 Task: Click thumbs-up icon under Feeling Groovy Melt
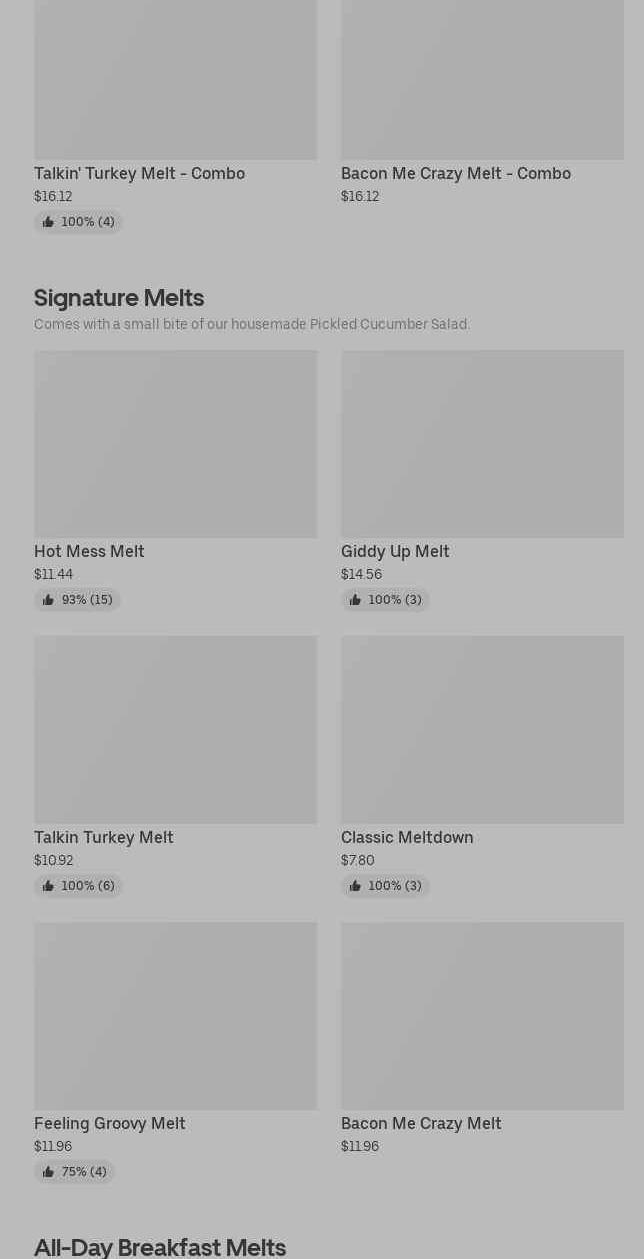coord(48,1172)
